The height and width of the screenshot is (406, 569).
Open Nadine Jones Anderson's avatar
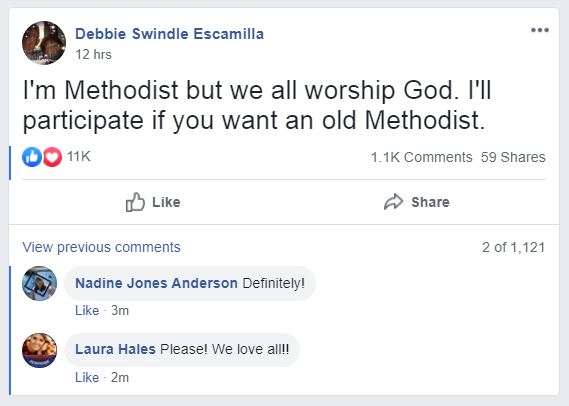pos(40,283)
